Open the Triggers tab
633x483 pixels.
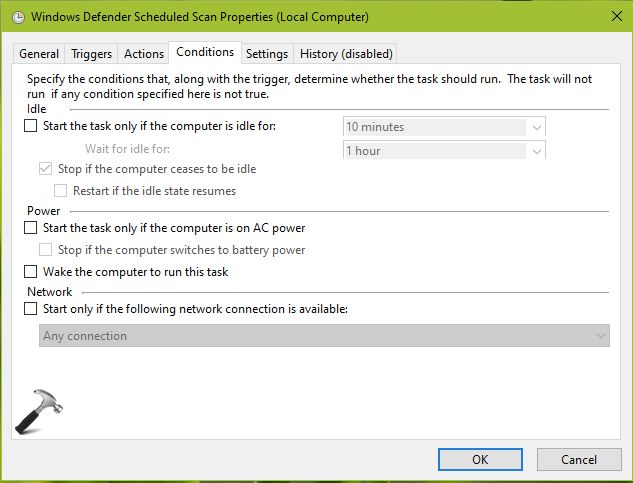[x=91, y=54]
